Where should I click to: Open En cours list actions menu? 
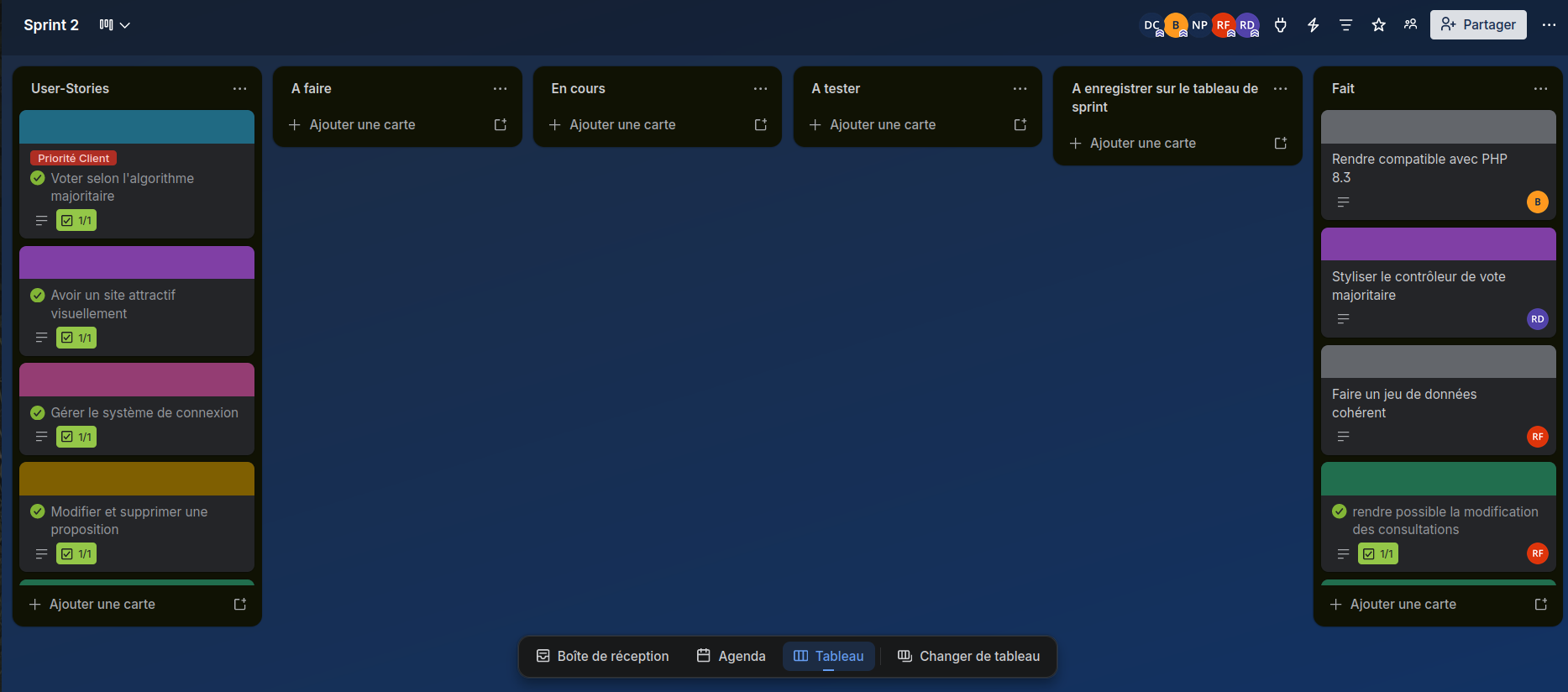tap(761, 88)
